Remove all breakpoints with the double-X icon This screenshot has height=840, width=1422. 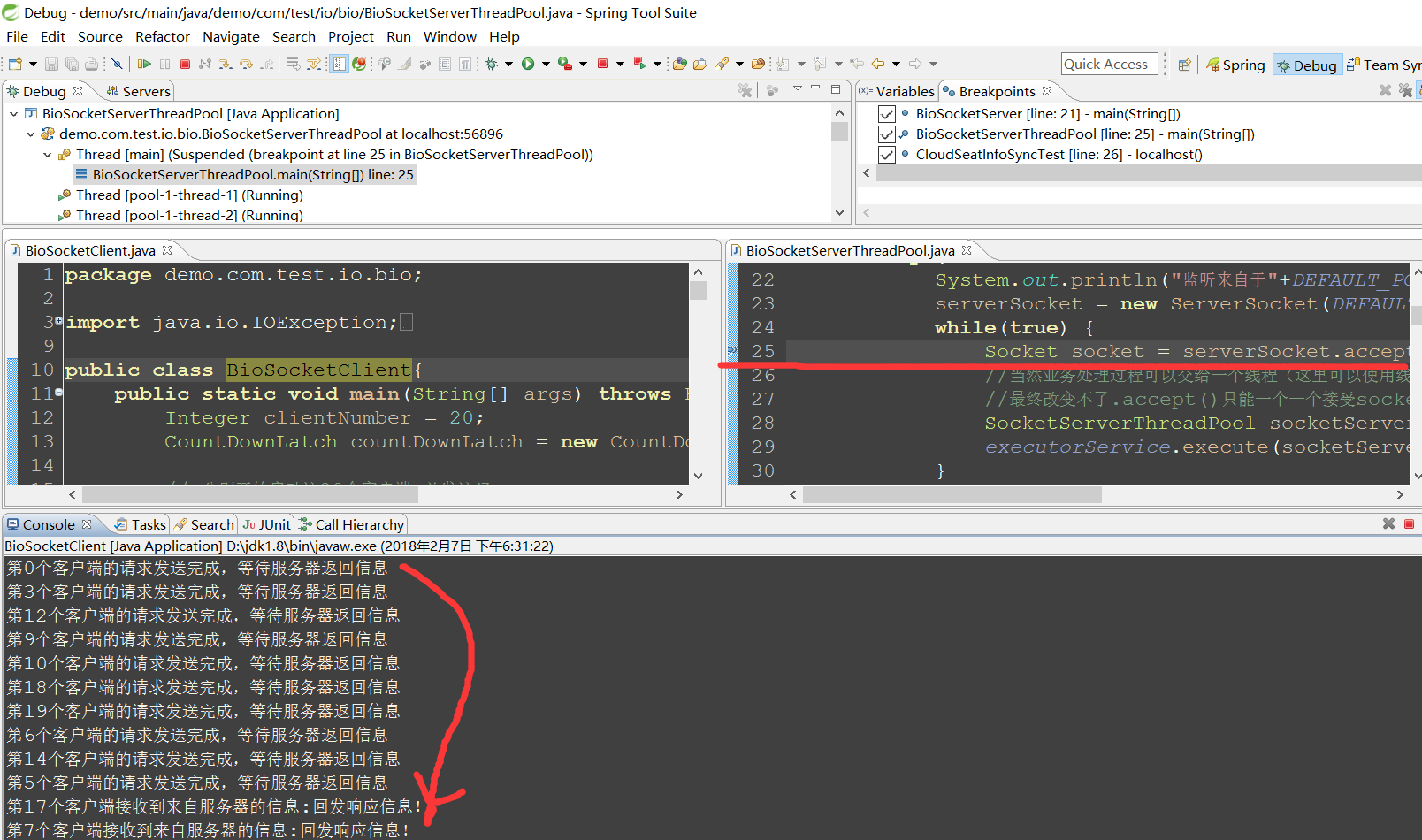click(x=1405, y=90)
